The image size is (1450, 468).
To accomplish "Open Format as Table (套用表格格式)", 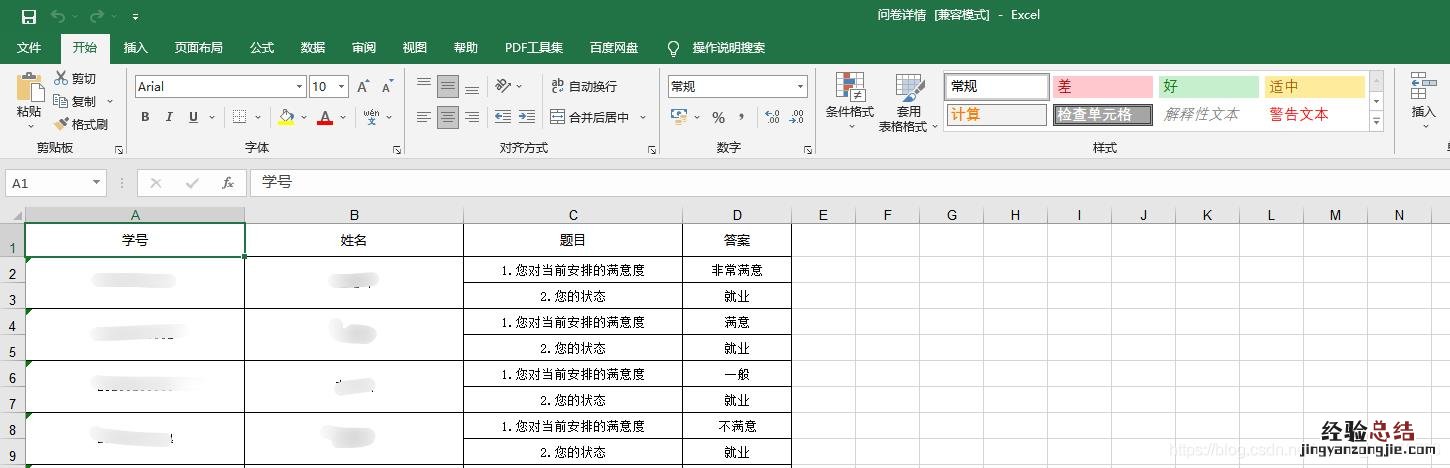I will click(x=909, y=101).
